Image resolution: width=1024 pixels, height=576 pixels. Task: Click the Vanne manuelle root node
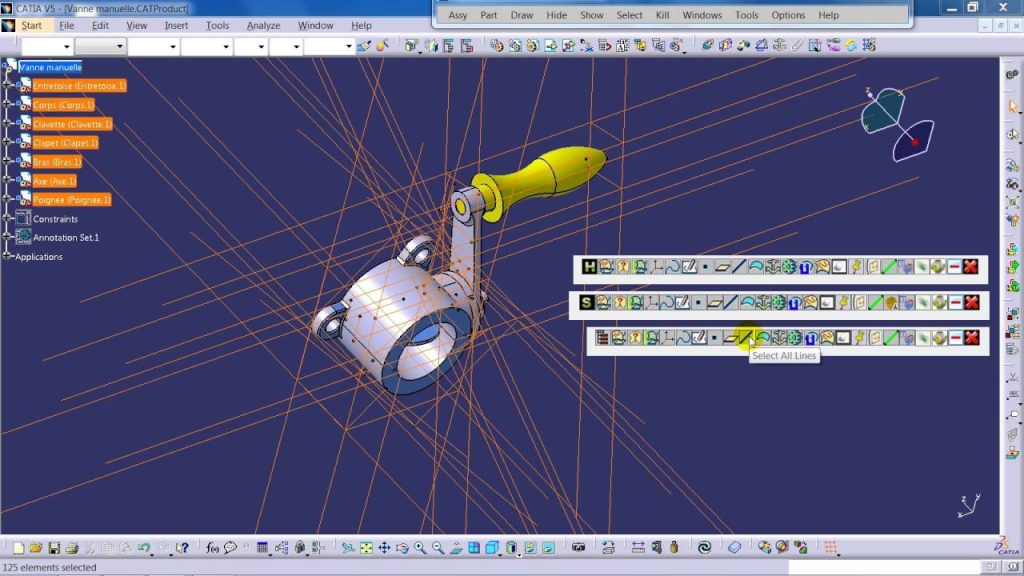pyautogui.click(x=50, y=67)
